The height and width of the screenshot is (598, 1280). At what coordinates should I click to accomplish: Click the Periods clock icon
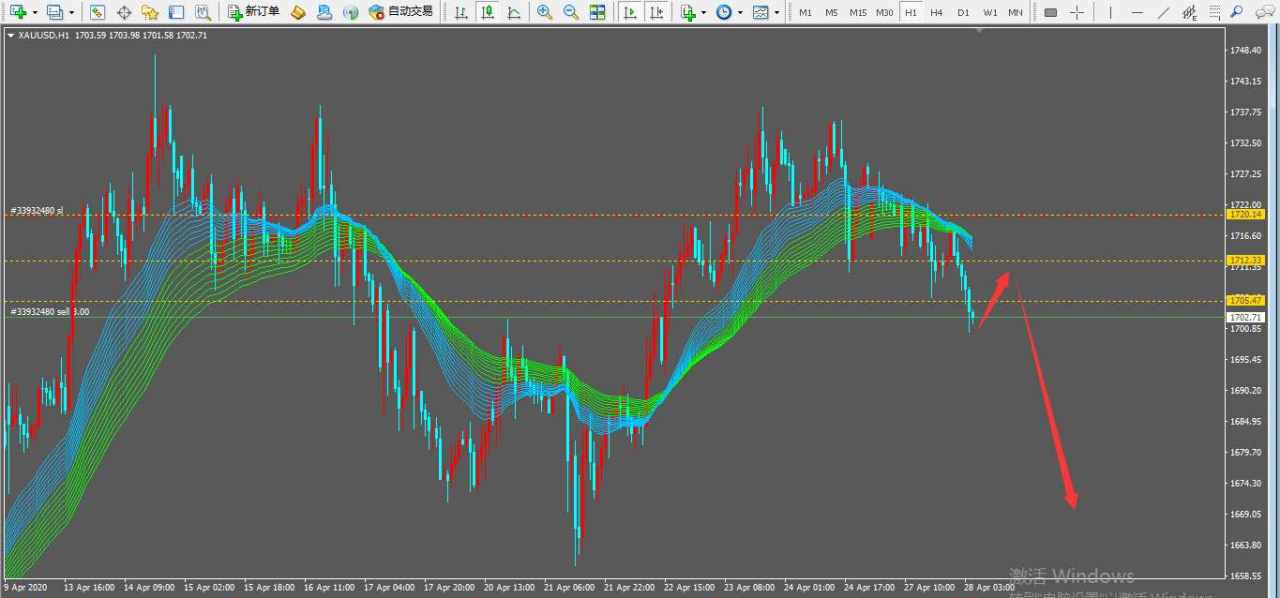(723, 12)
